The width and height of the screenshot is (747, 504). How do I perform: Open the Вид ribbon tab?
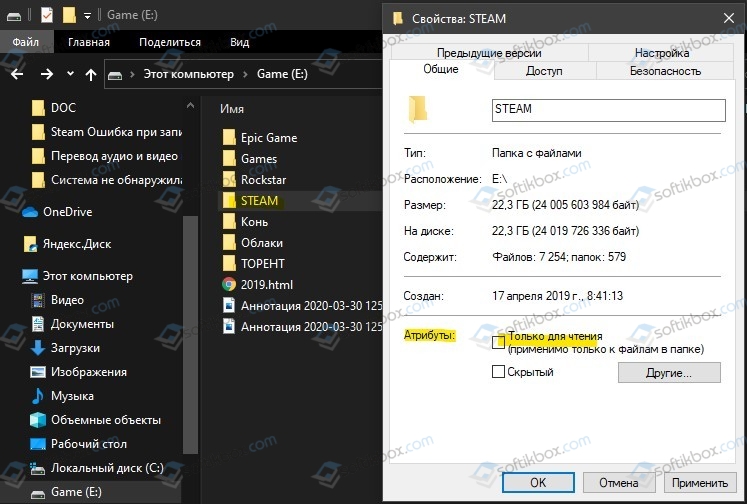click(x=240, y=42)
